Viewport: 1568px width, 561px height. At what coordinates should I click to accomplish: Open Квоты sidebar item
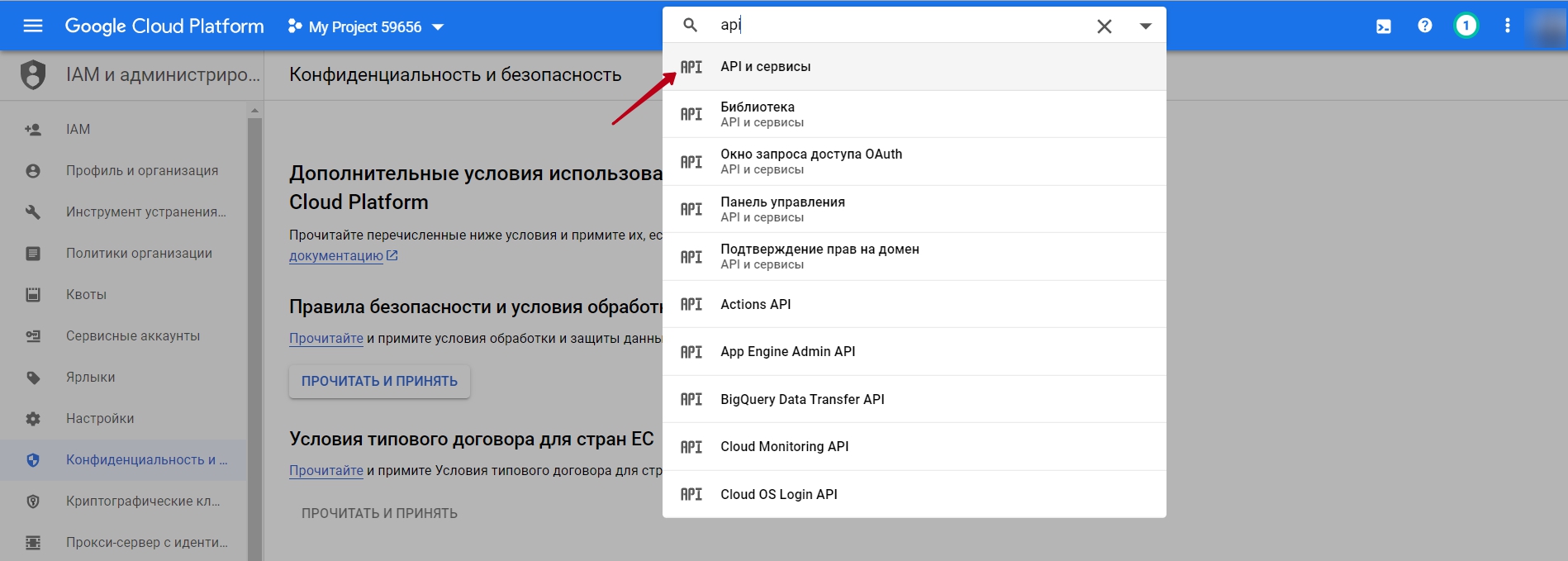pos(124,294)
